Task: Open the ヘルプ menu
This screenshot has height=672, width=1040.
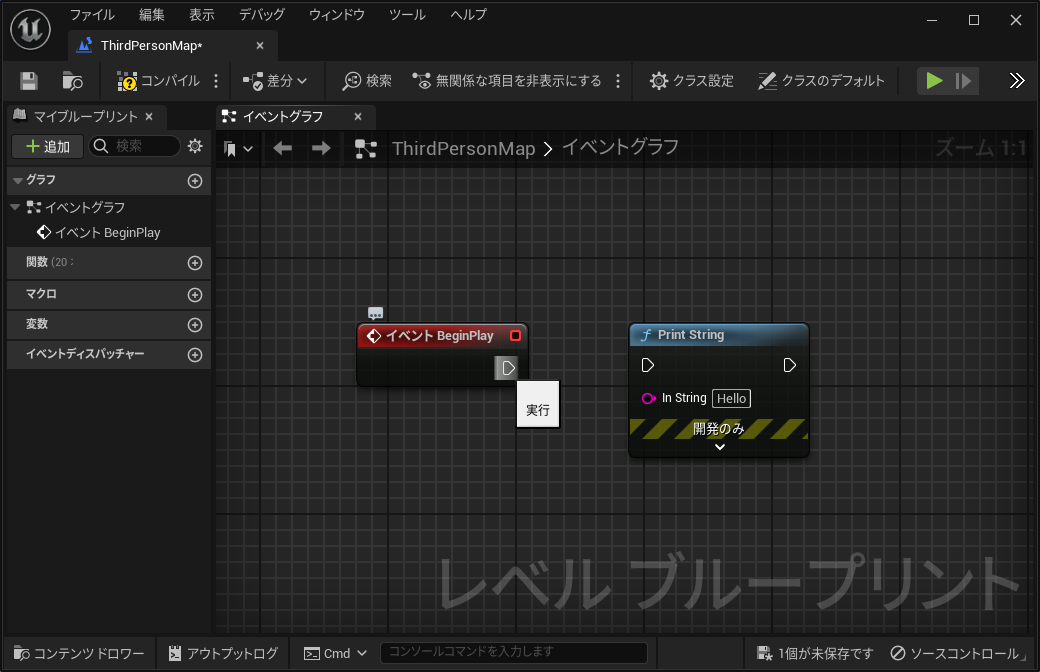Action: coord(468,15)
